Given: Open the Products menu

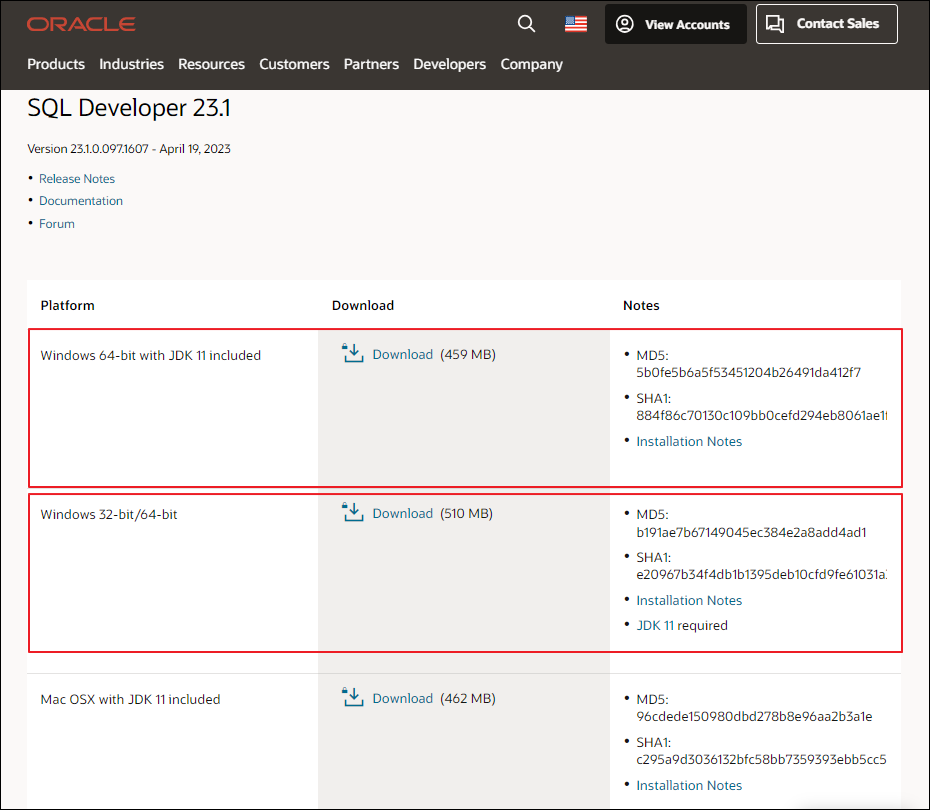Looking at the screenshot, I should point(56,64).
